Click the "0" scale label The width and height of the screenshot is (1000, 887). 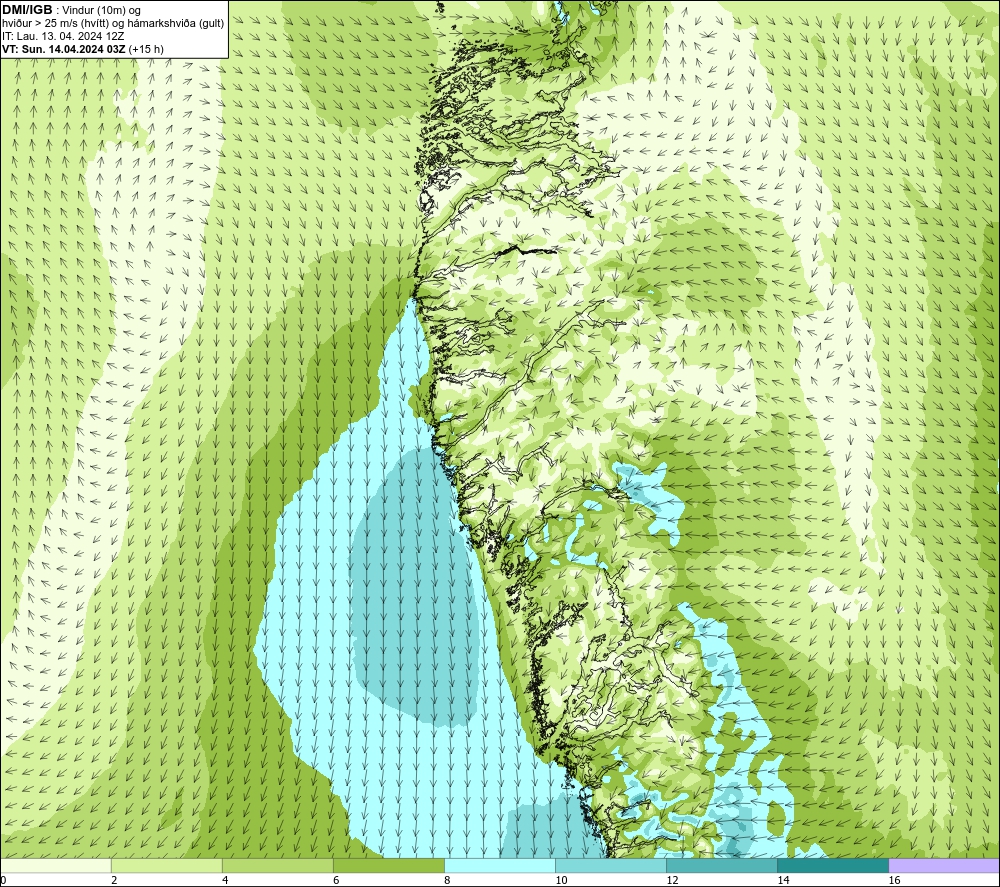click(x=3, y=880)
